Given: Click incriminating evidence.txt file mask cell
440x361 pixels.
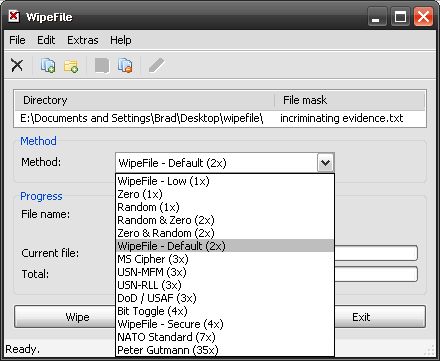Looking at the screenshot, I should point(342,118).
